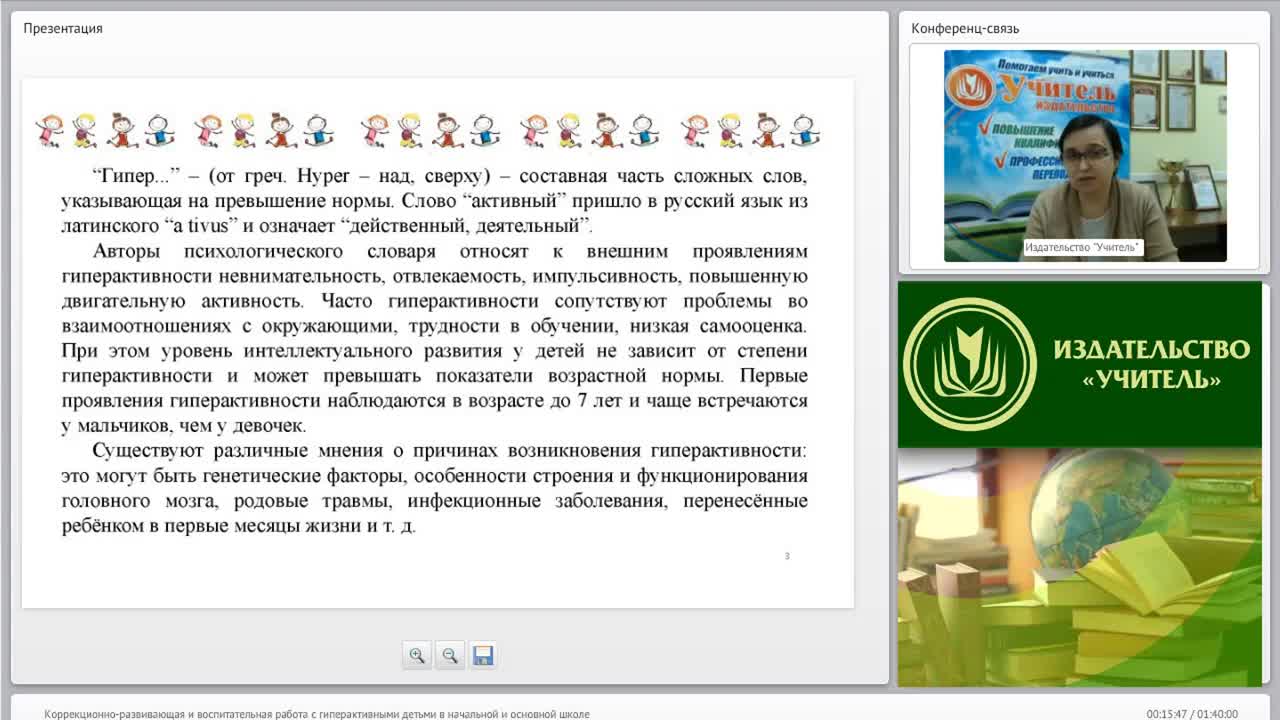Click the 00:15:47 / 01:40:00 time indicator
The width and height of the screenshot is (1280, 720).
1192,713
